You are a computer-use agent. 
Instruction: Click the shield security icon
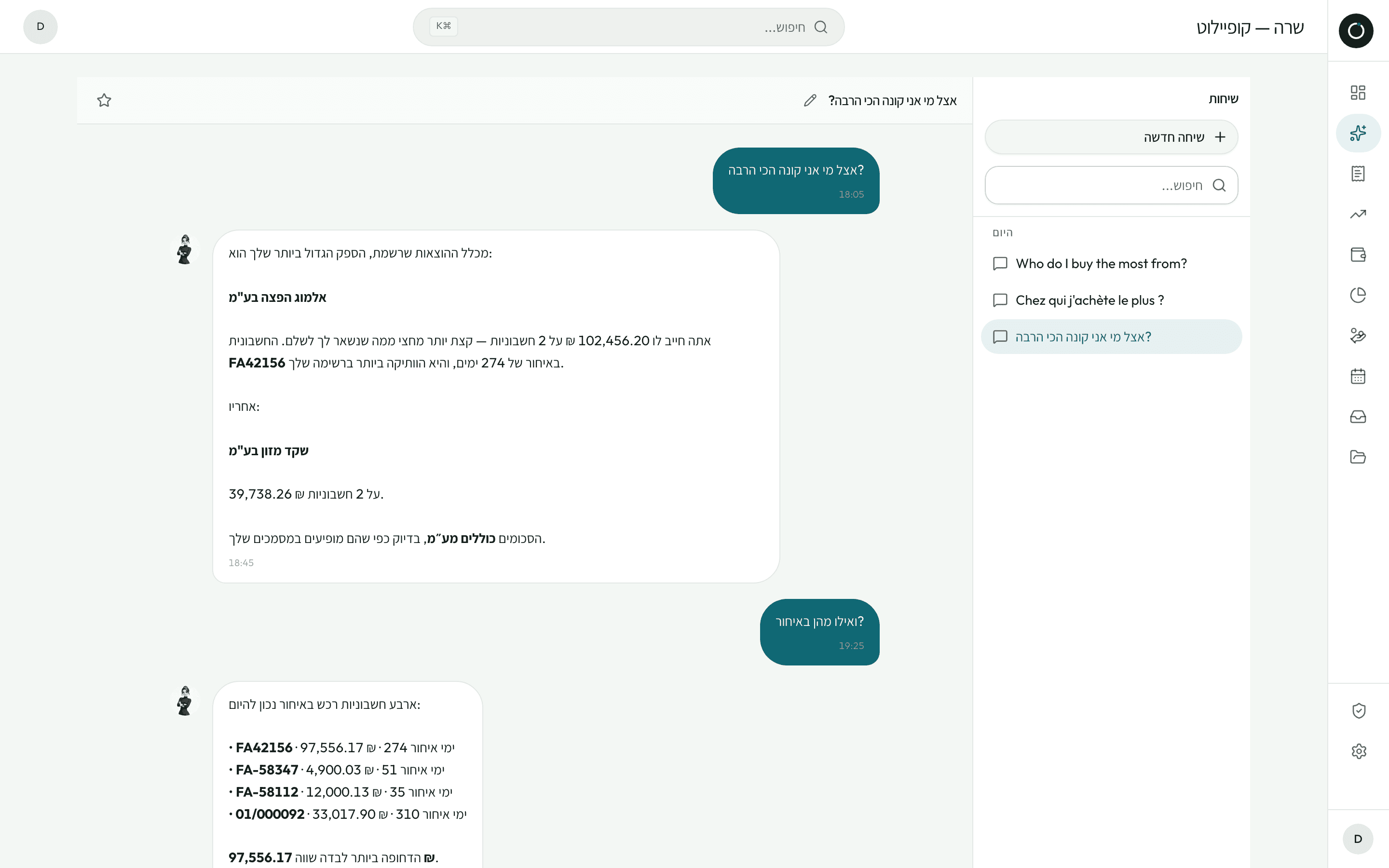(1359, 711)
